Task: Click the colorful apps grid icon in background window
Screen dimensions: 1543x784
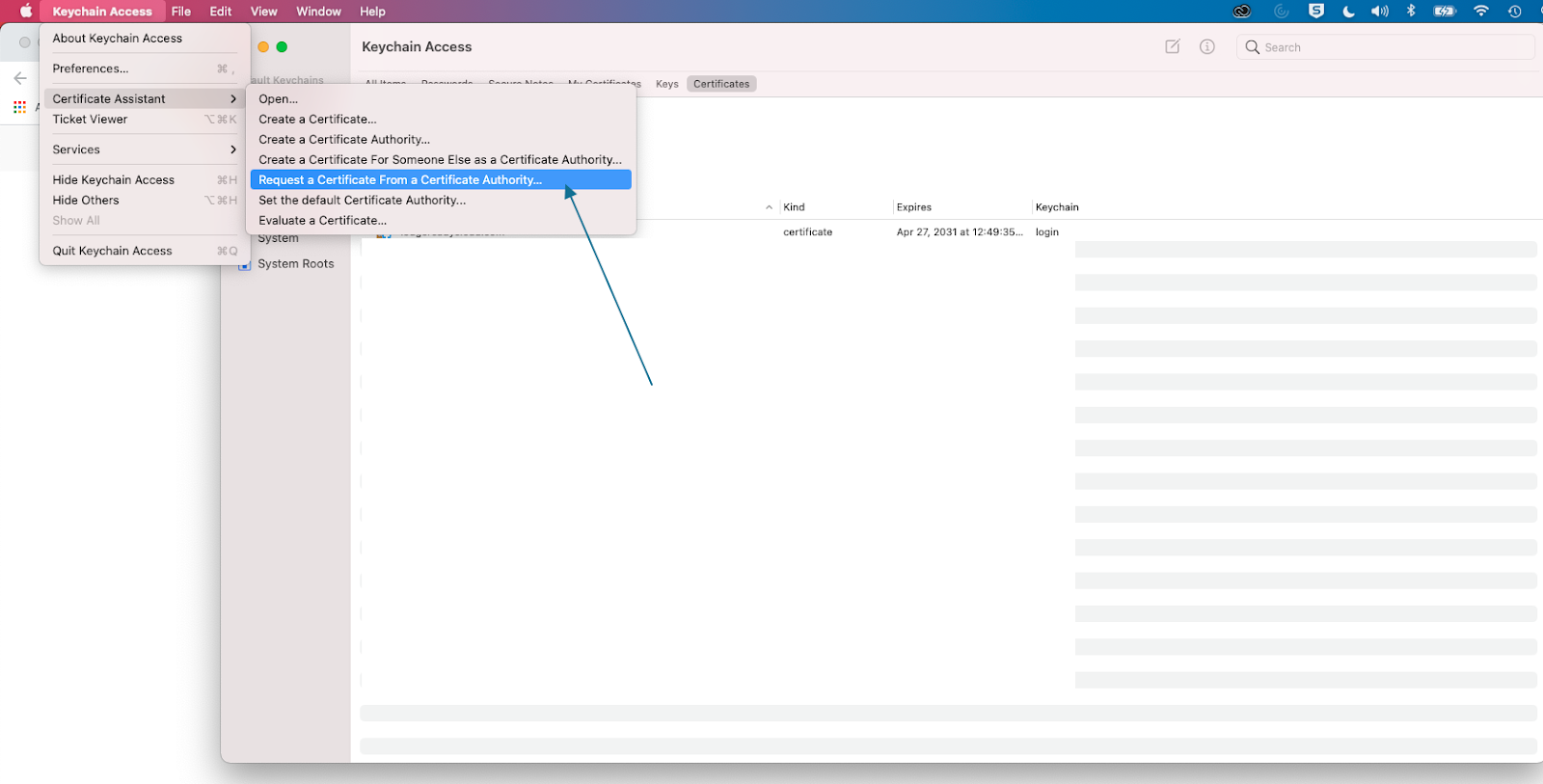Action: 19,107
